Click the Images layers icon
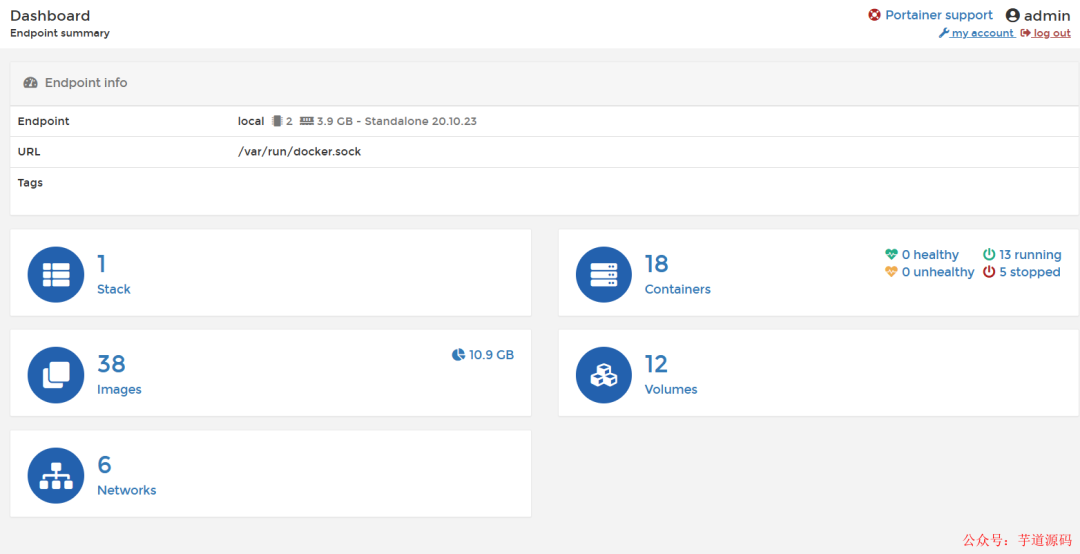The image size is (1080, 554). (56, 375)
